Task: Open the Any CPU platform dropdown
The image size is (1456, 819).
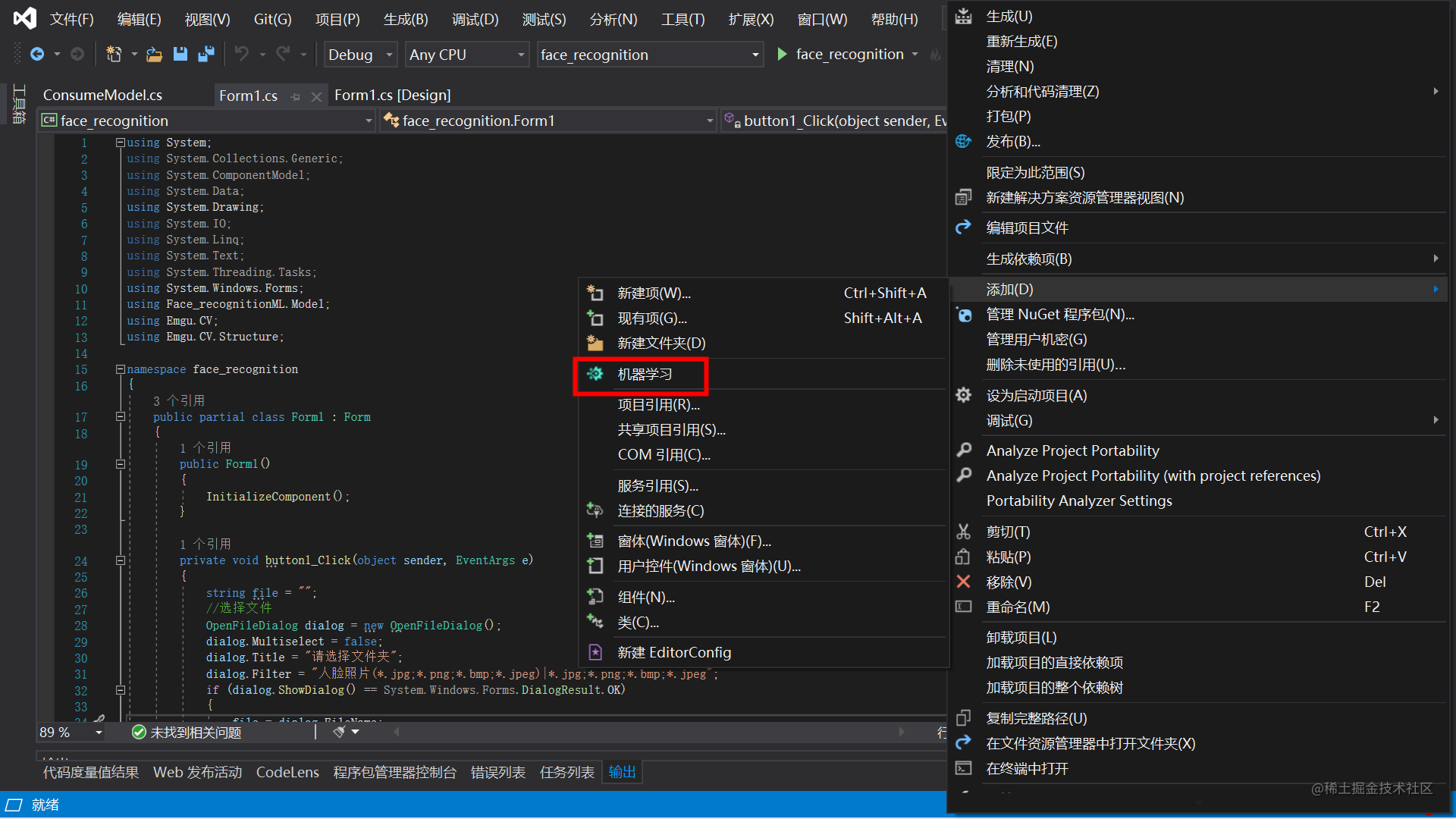Action: point(467,55)
